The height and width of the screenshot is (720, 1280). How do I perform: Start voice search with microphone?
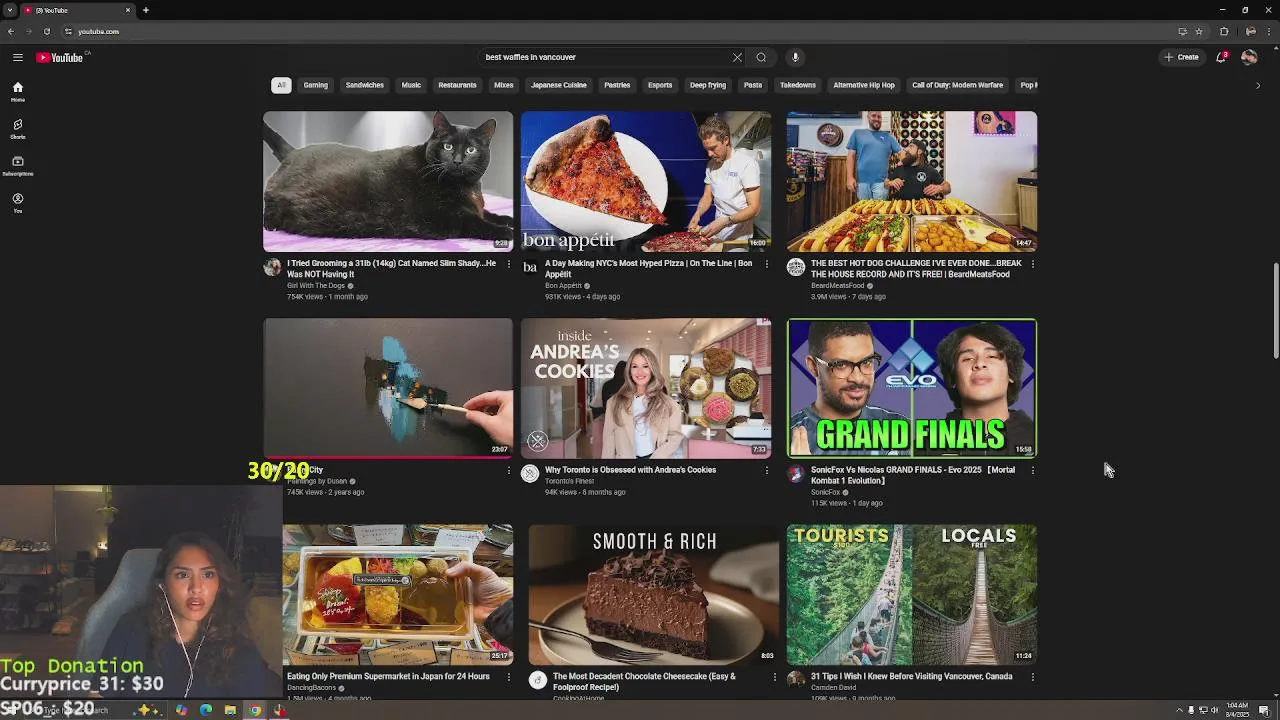[x=795, y=57]
